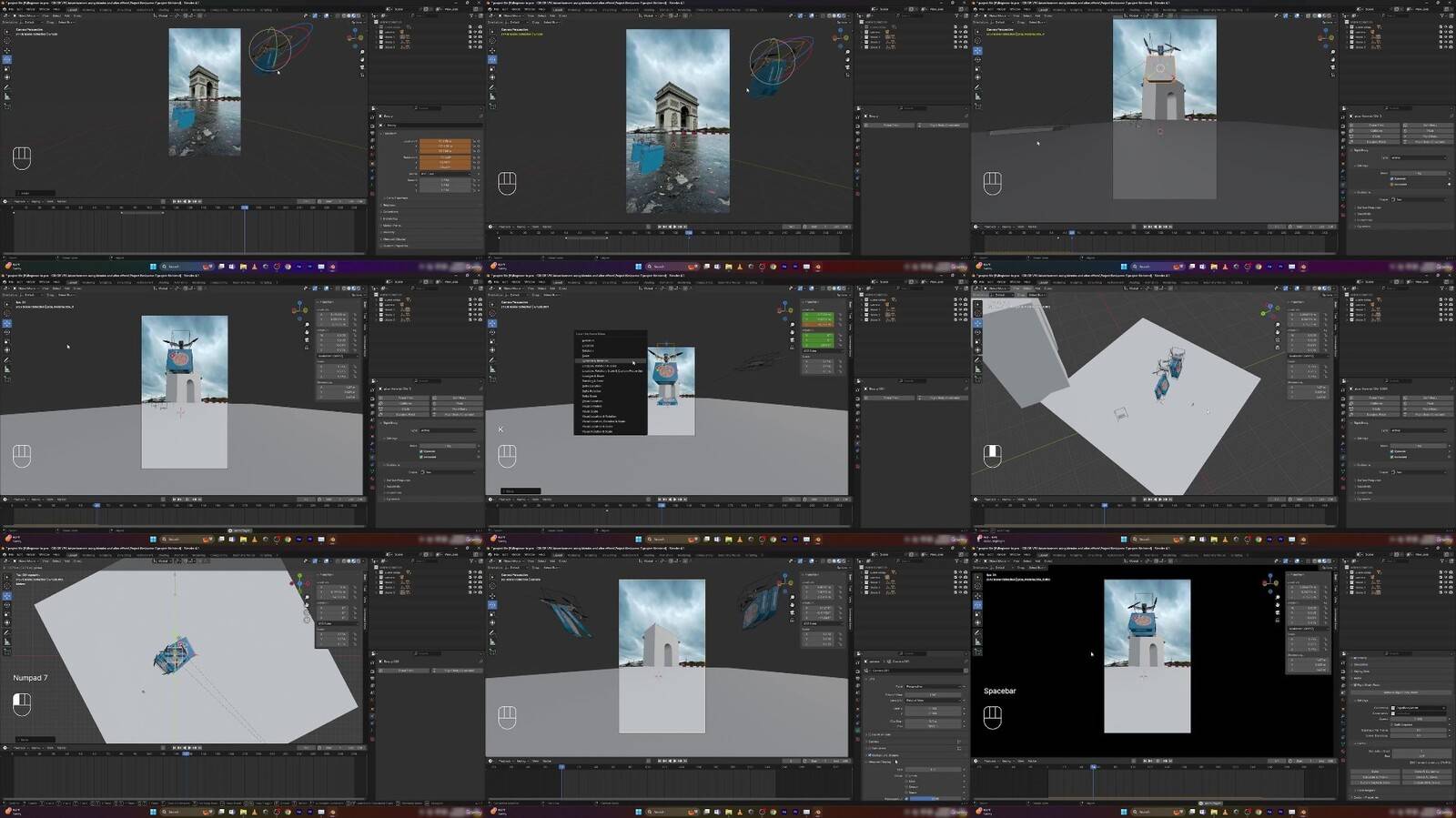Toggle first outliner row eye in Numpad 7 frame
This screenshot has height=818, width=1456.
pyautogui.click(x=475, y=572)
